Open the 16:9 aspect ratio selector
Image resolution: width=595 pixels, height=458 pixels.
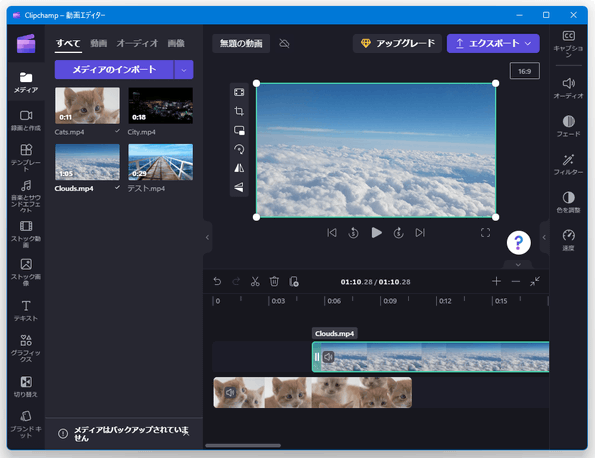tap(524, 71)
